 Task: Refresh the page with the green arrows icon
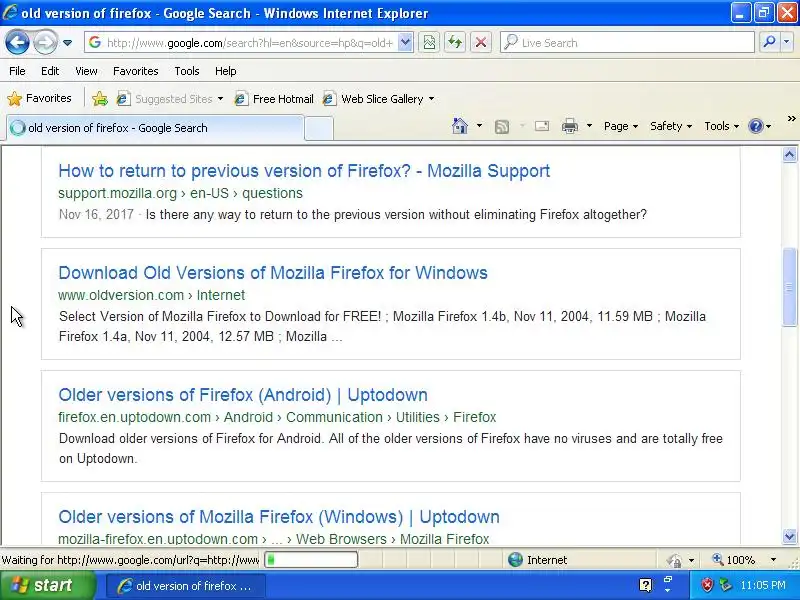(455, 43)
